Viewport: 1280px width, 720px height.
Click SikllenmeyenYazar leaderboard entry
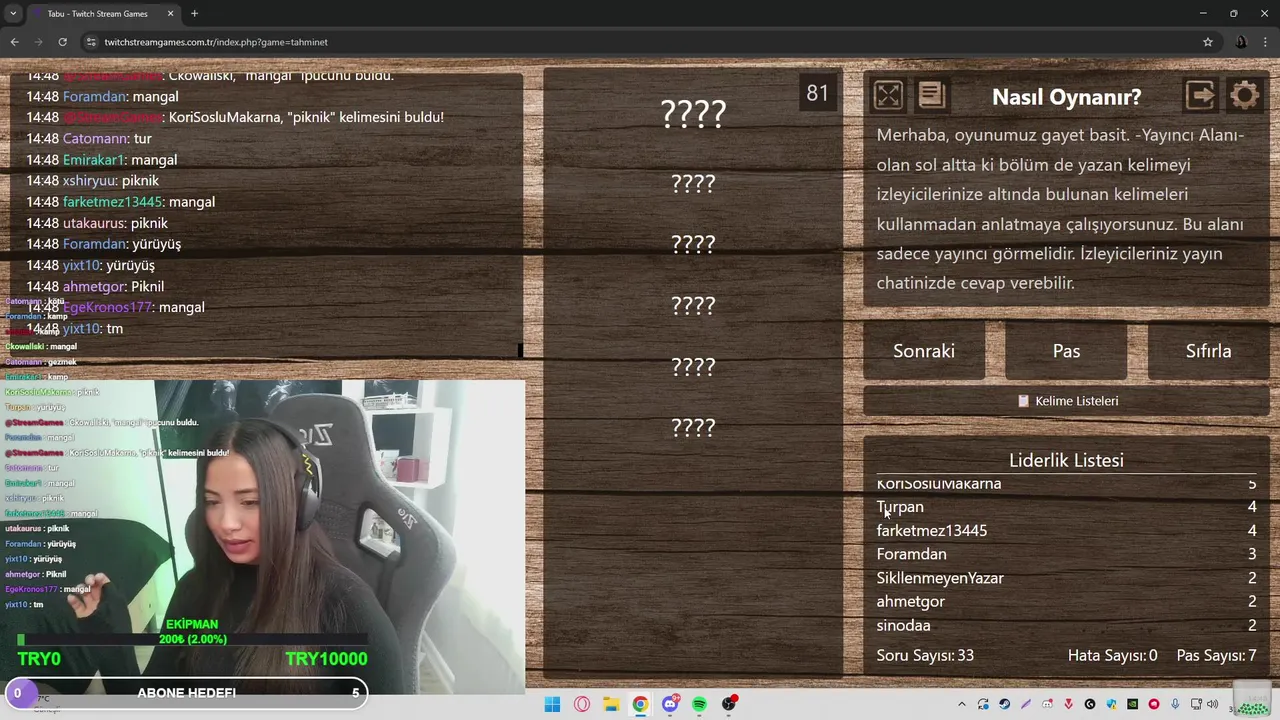pos(940,578)
